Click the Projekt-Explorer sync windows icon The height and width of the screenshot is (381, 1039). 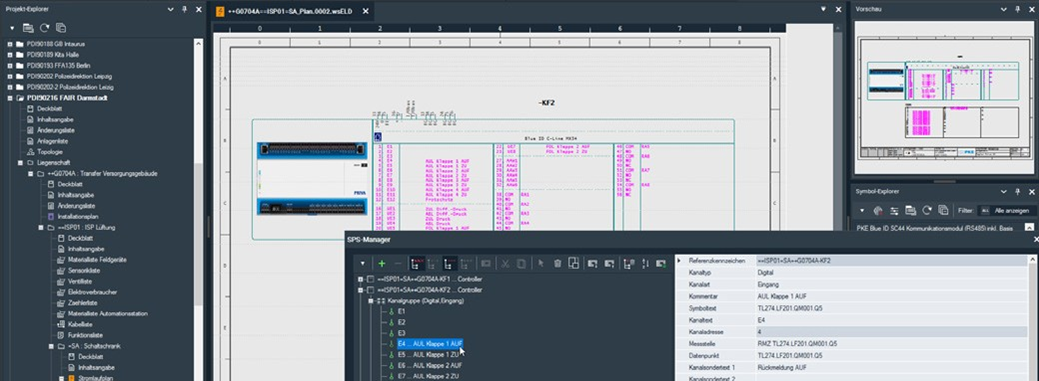(28, 28)
